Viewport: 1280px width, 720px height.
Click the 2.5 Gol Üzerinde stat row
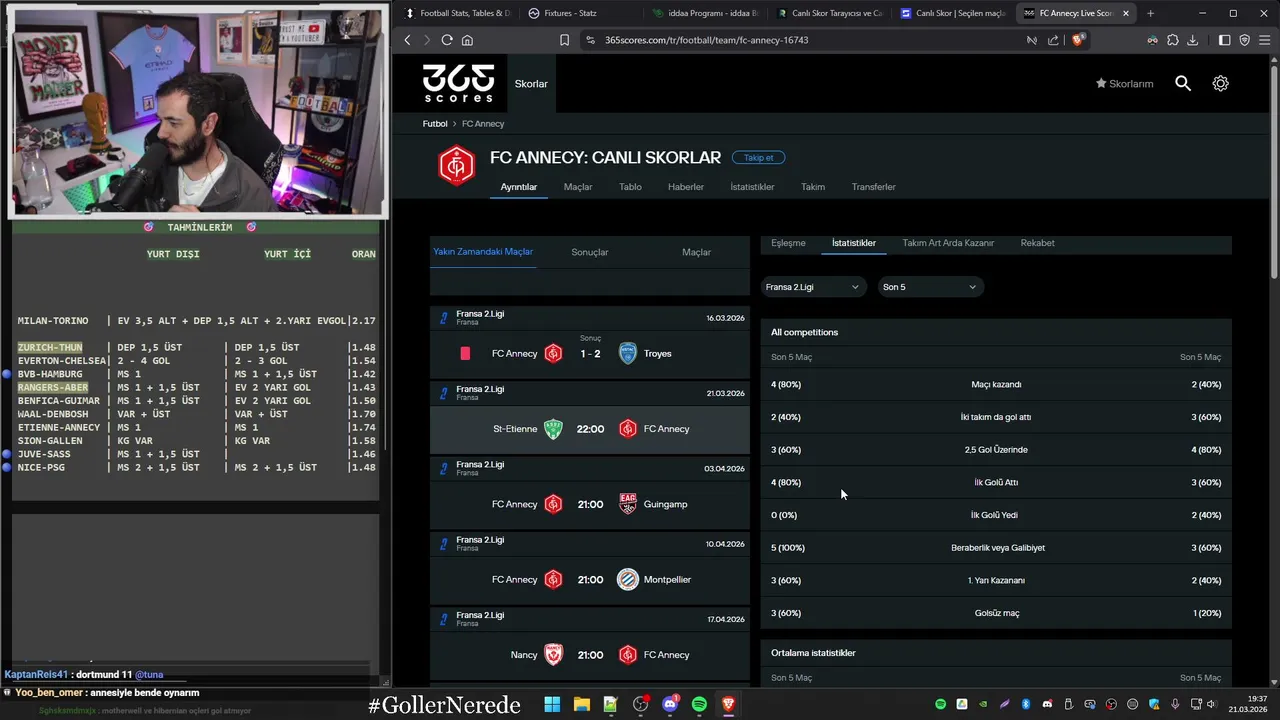pyautogui.click(x=996, y=450)
